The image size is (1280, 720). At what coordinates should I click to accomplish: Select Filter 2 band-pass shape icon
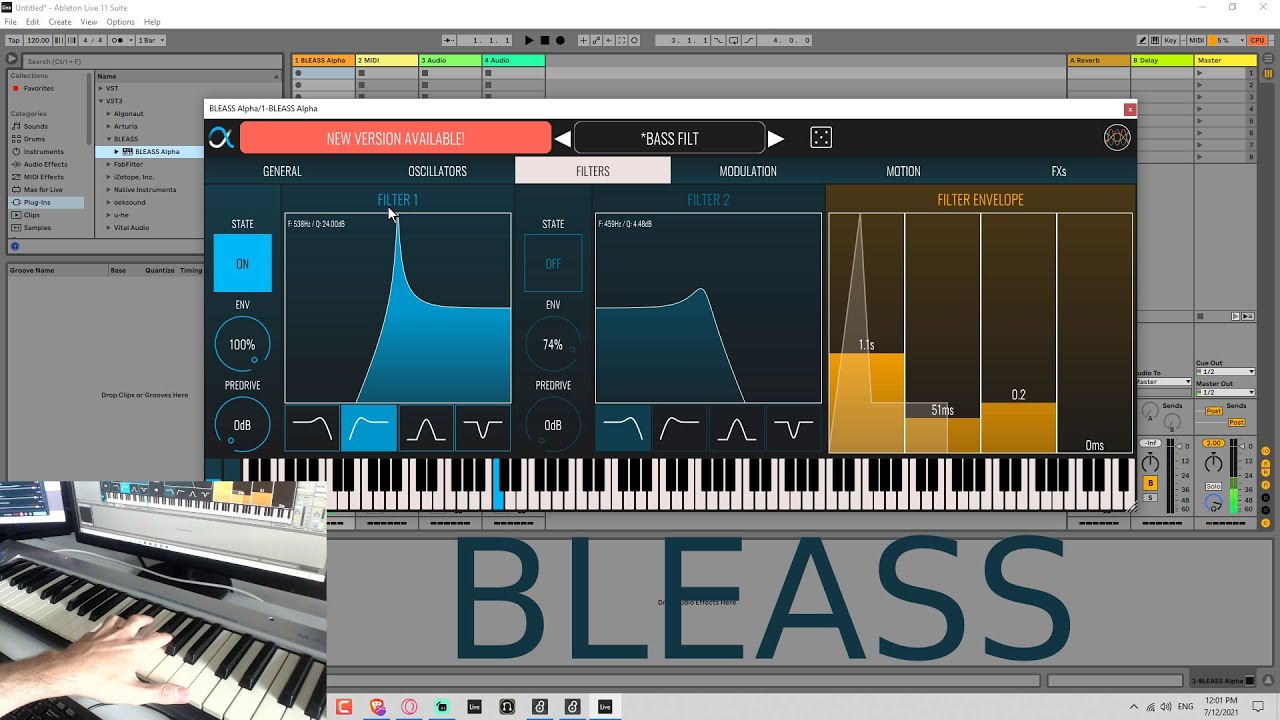pos(737,429)
